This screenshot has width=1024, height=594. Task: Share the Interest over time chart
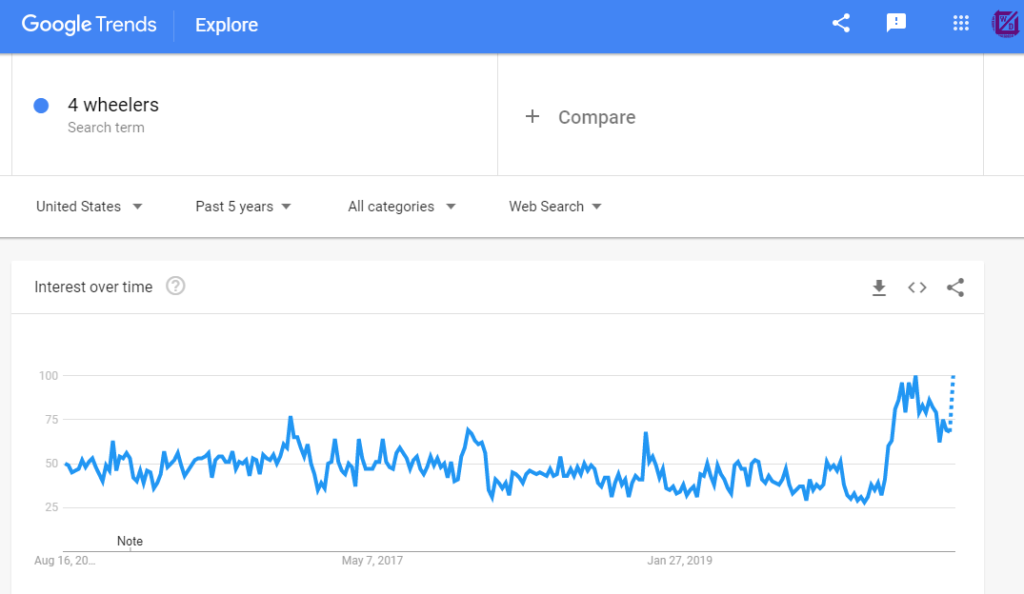click(x=955, y=287)
